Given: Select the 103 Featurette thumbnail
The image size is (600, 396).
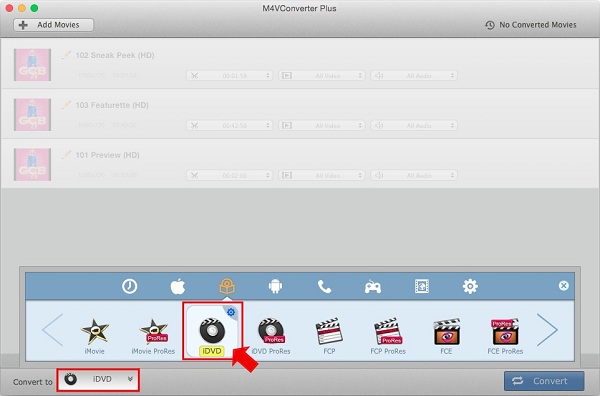Looking at the screenshot, I should 33,115.
